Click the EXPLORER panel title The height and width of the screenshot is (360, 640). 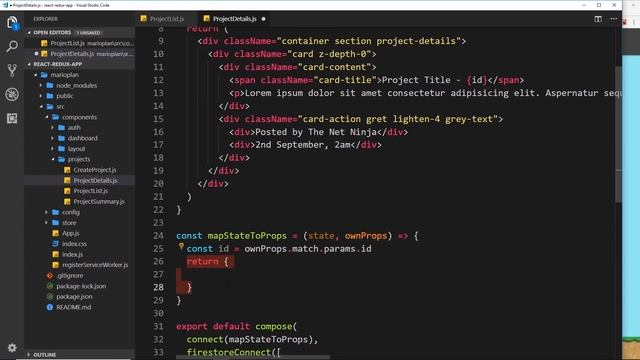tap(45, 19)
